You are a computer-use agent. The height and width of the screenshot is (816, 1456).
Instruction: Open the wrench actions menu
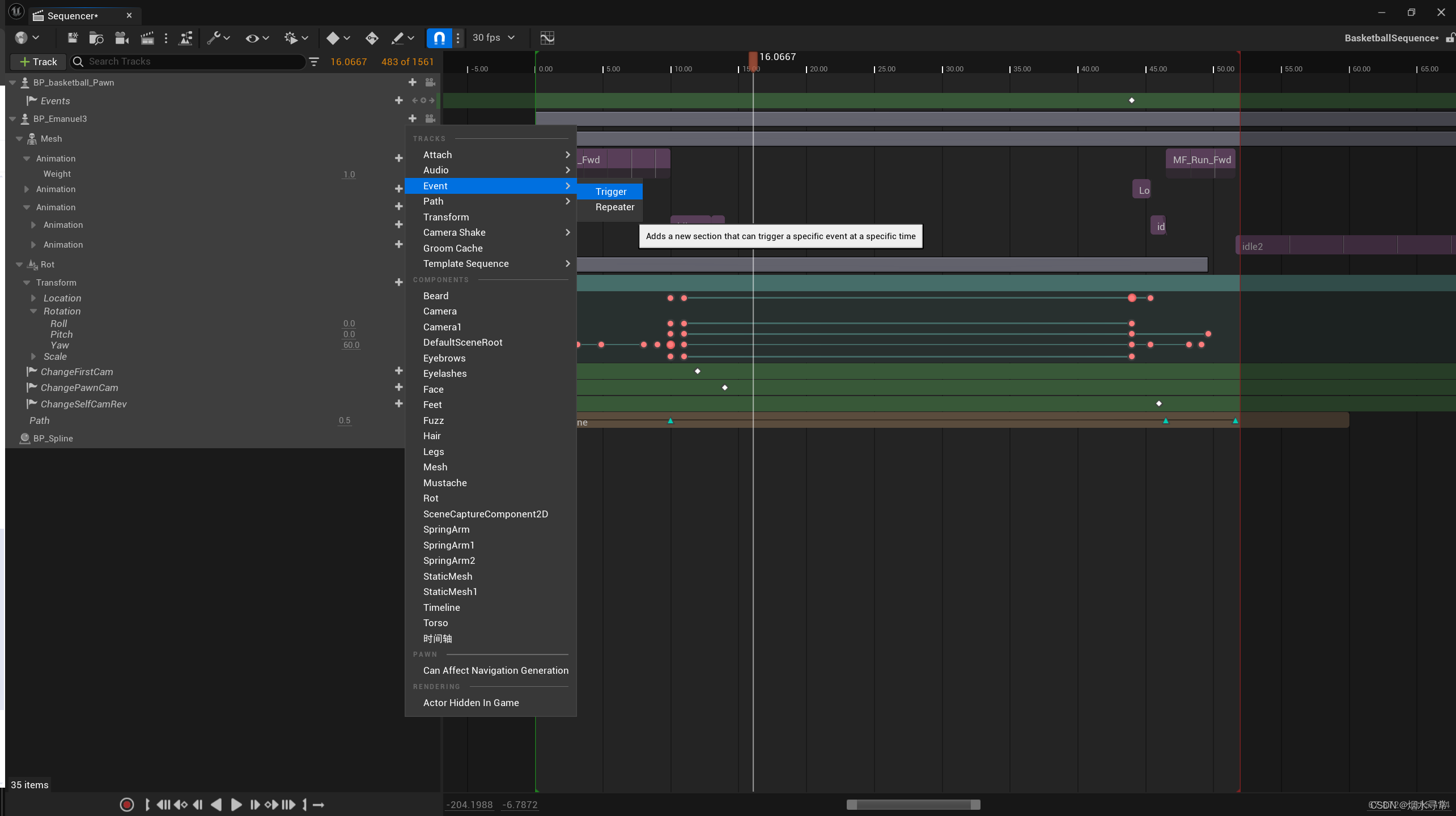pyautogui.click(x=218, y=38)
